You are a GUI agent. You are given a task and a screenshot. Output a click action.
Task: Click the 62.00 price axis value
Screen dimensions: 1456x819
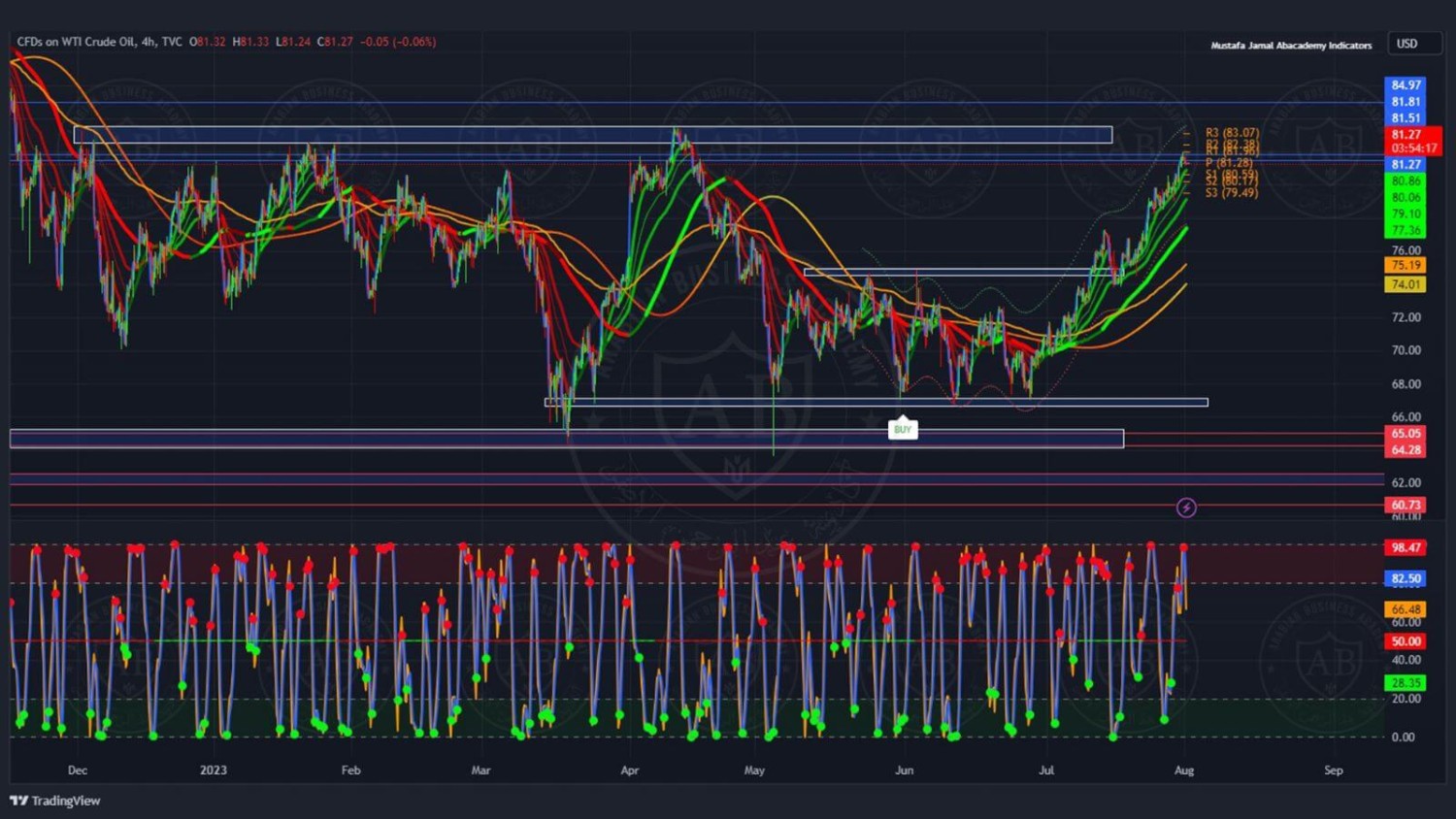point(1406,482)
